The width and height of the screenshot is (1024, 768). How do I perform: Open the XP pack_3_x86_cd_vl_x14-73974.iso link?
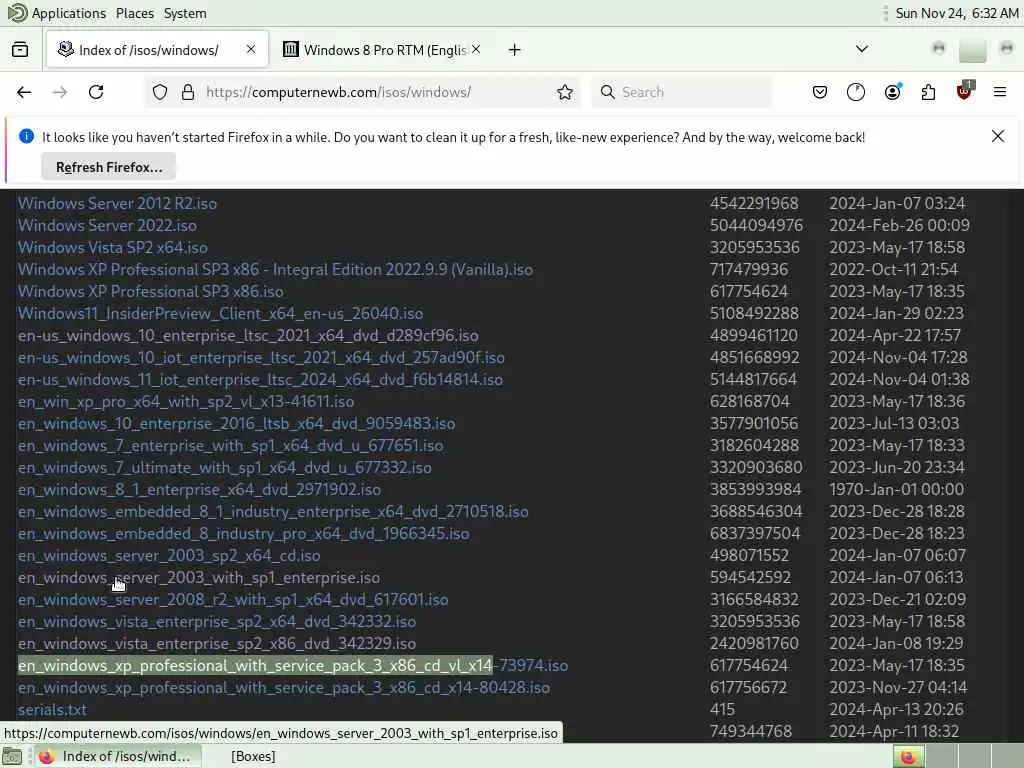pos(293,665)
